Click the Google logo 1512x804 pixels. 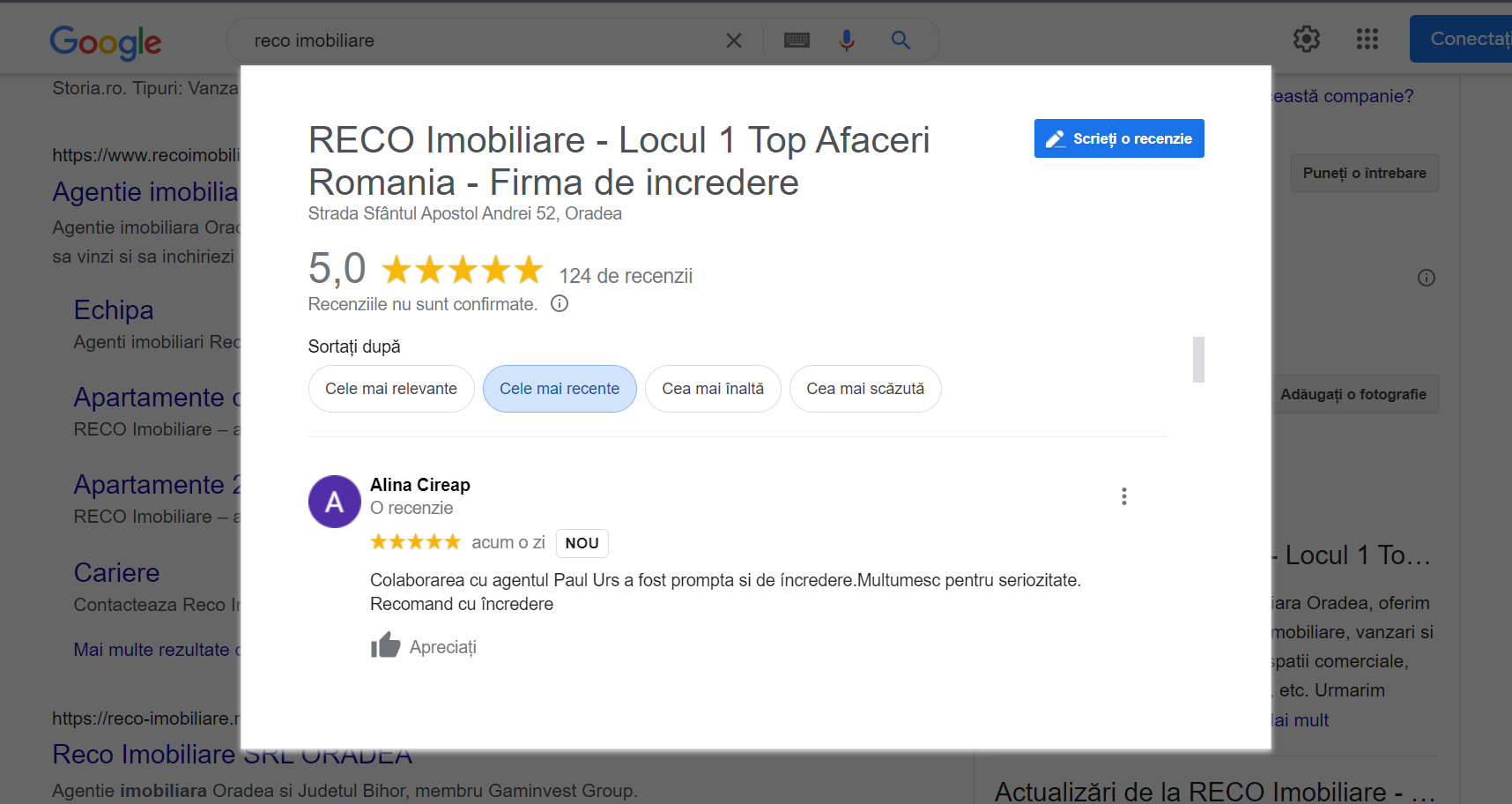(105, 41)
